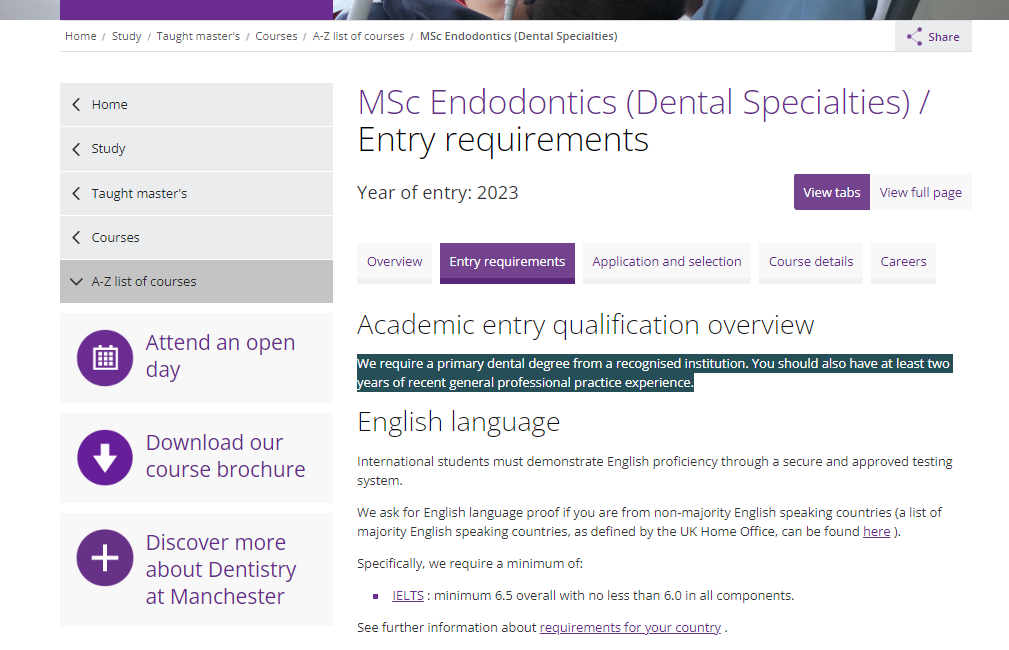The width and height of the screenshot is (1009, 650).
Task: Open the Application and selection tab
Action: coord(666,262)
